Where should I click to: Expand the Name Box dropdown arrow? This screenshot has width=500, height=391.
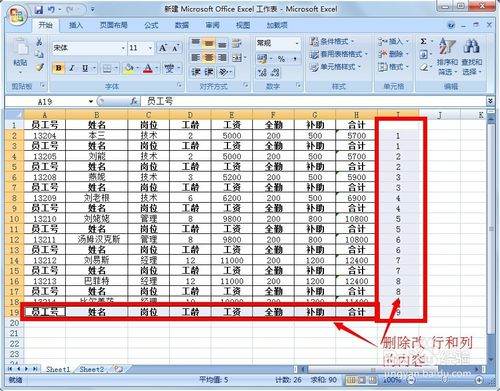tap(91, 101)
